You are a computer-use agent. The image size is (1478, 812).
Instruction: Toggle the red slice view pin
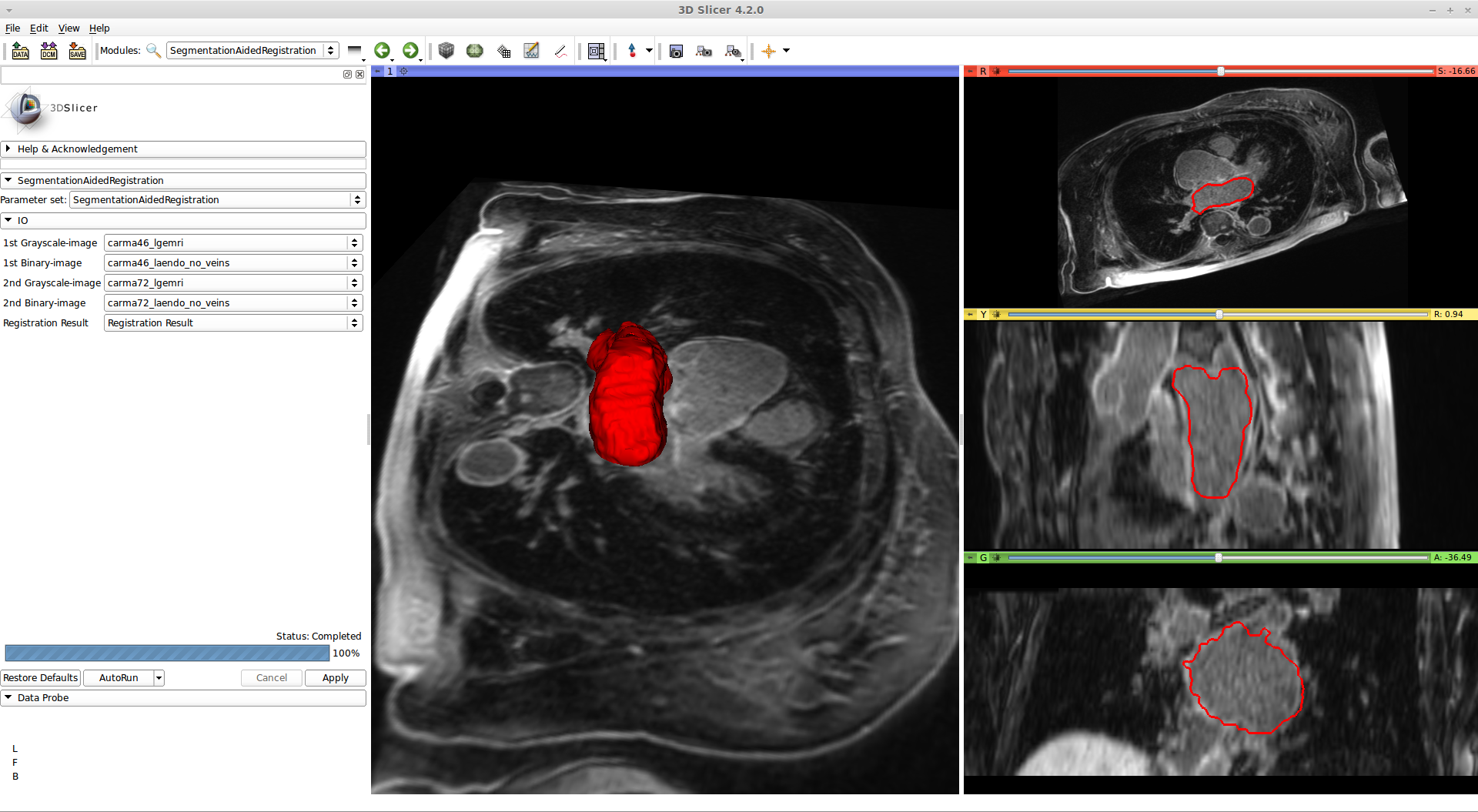click(970, 71)
